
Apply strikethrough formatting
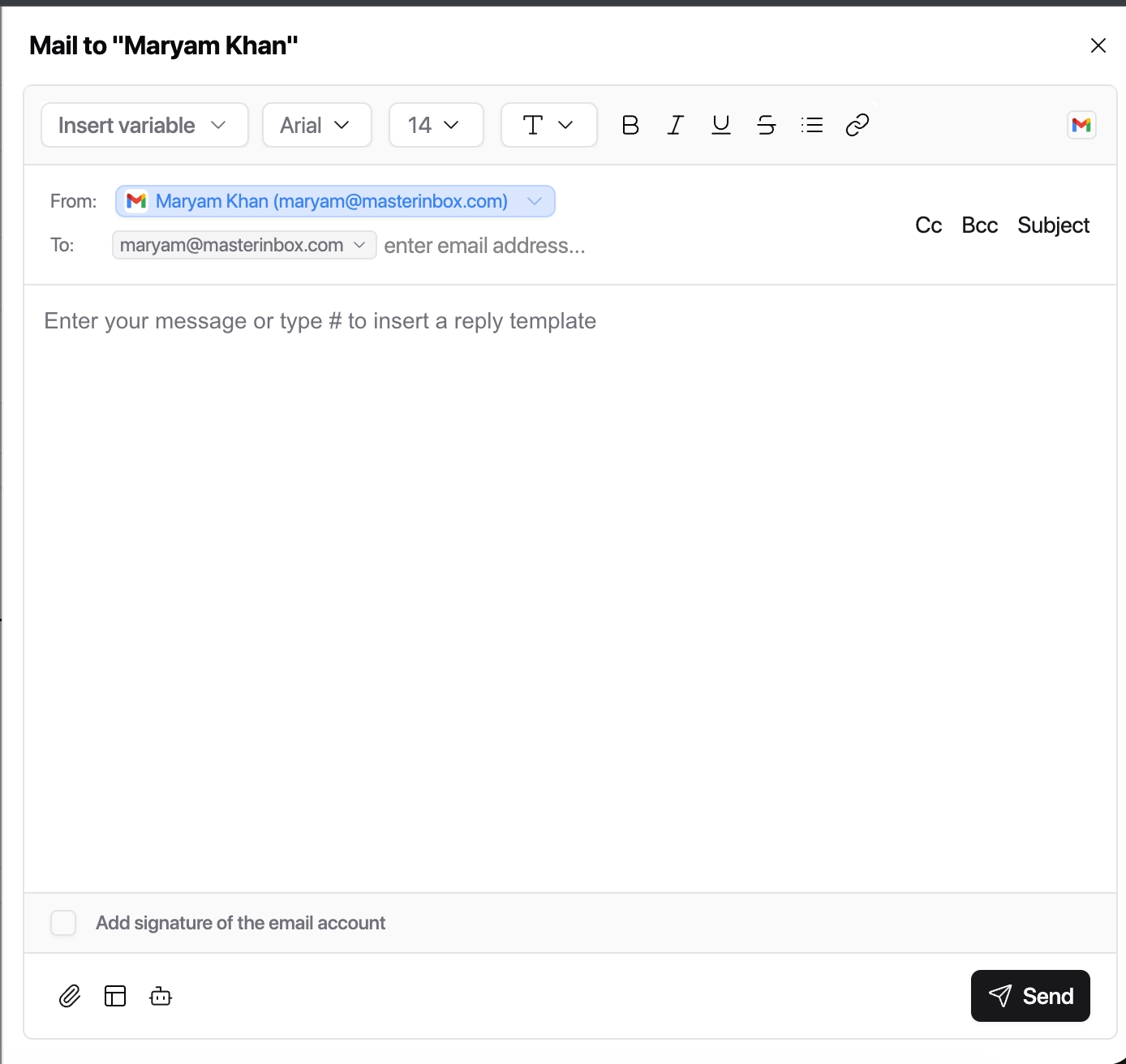point(766,124)
